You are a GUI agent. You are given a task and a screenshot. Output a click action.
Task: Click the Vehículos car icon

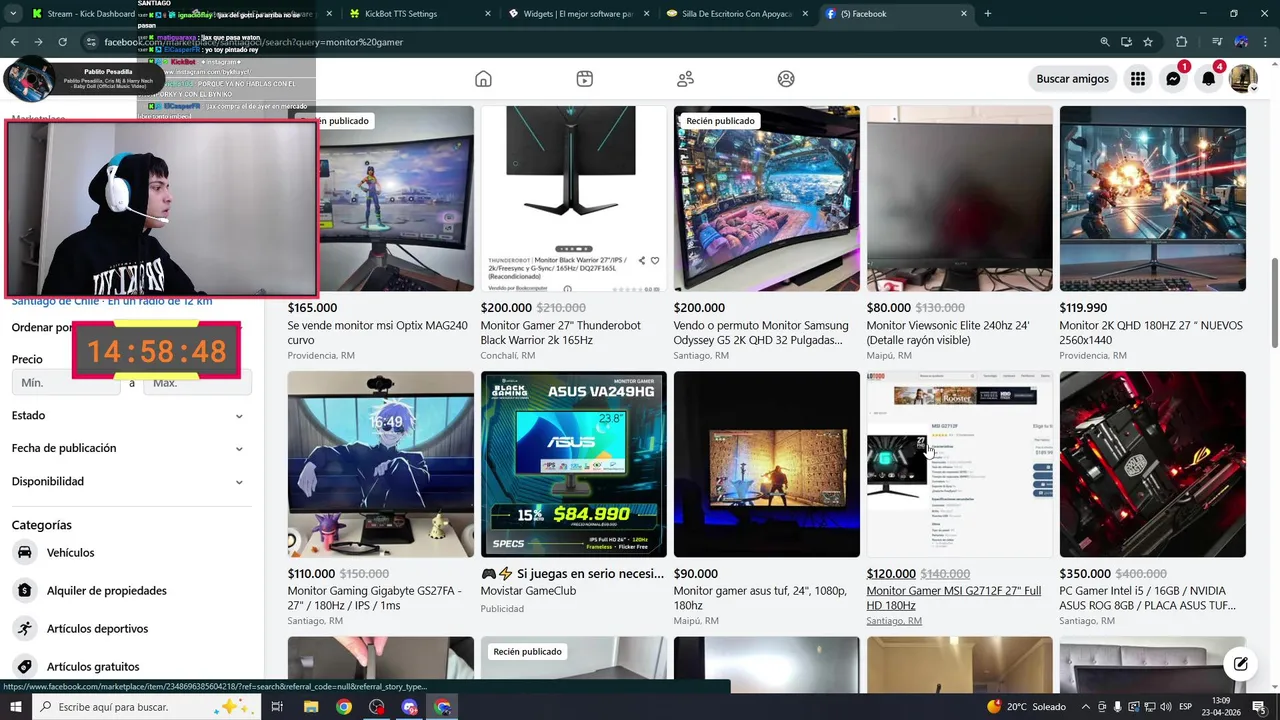25,553
